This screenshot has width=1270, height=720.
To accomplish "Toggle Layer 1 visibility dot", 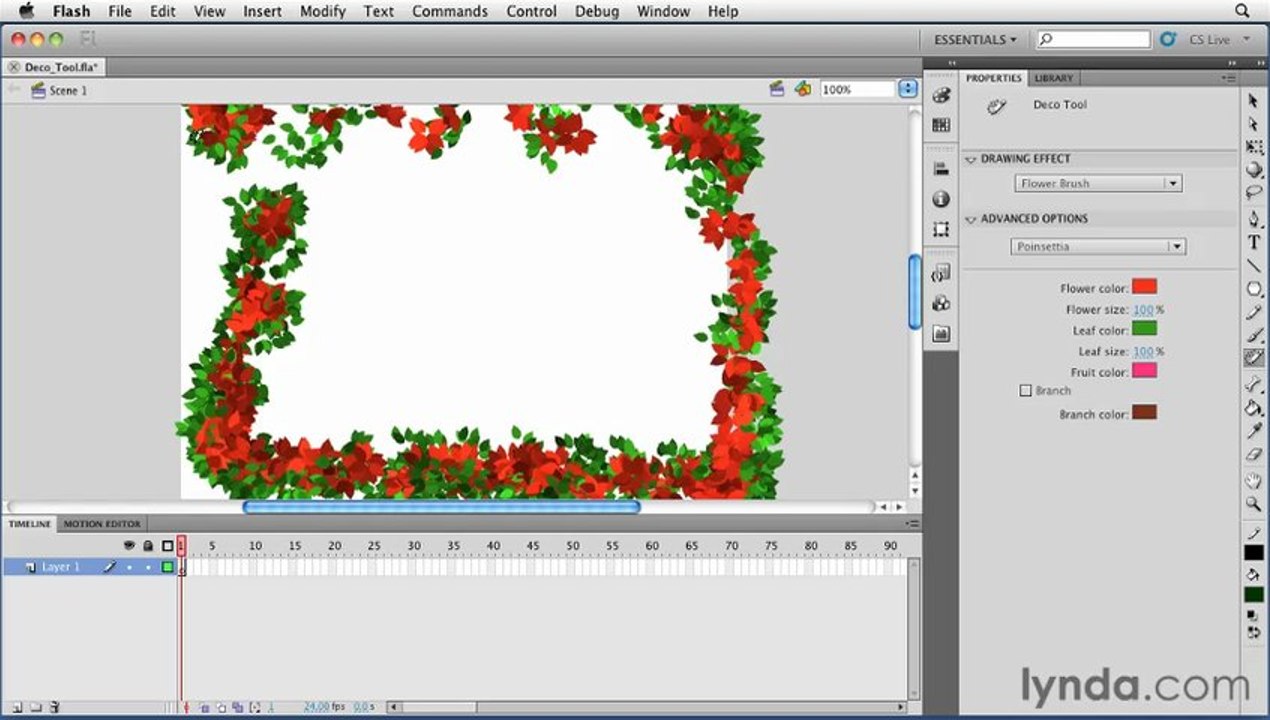I will coord(129,567).
